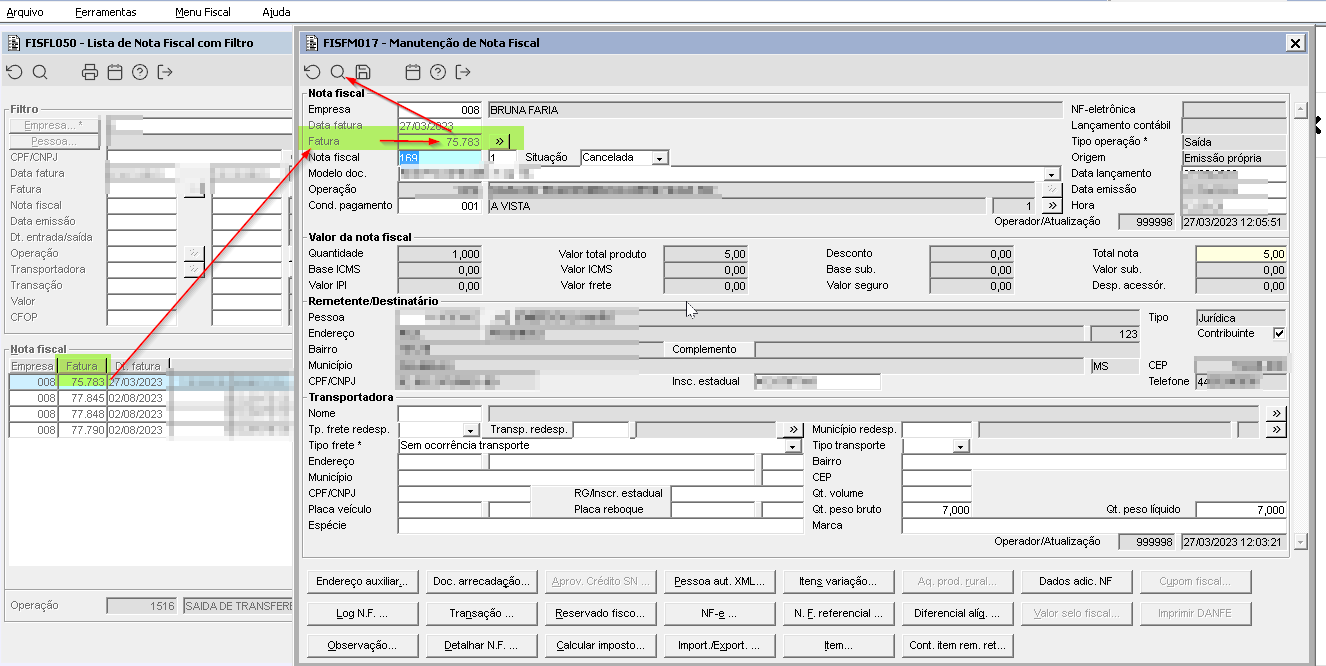Click refresh icon in FISFM017 maintenance window
This screenshot has height=666, width=1326.
click(313, 72)
